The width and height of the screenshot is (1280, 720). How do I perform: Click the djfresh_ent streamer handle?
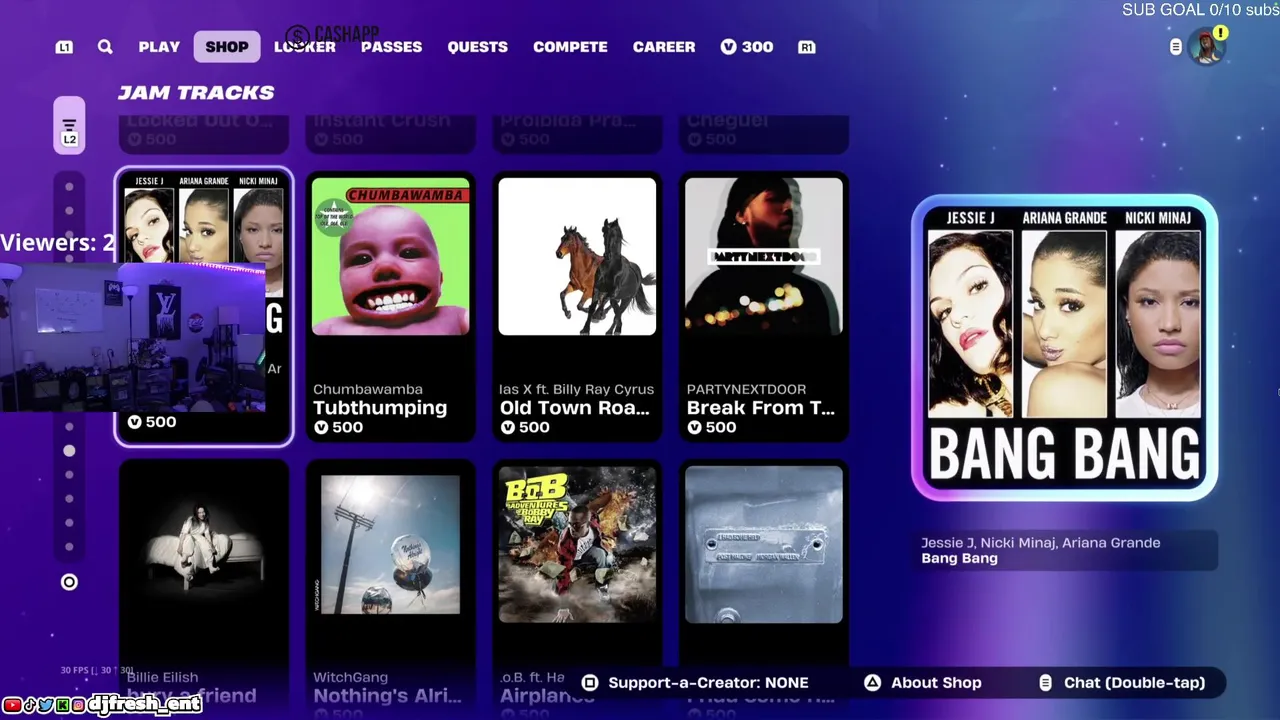click(146, 705)
